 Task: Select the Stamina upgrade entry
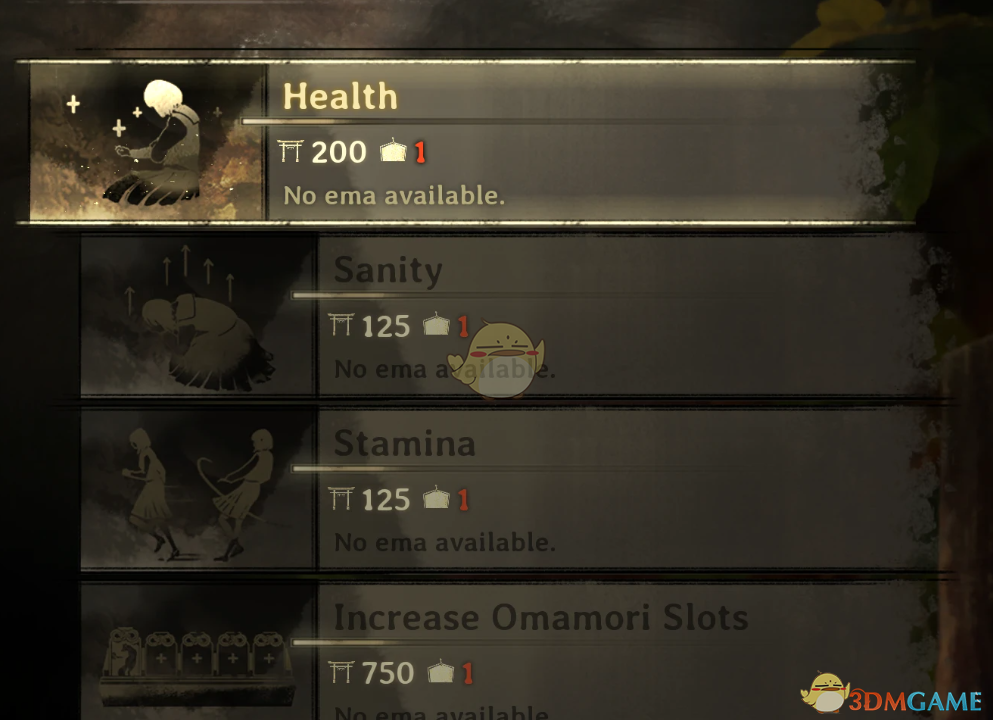point(510,489)
